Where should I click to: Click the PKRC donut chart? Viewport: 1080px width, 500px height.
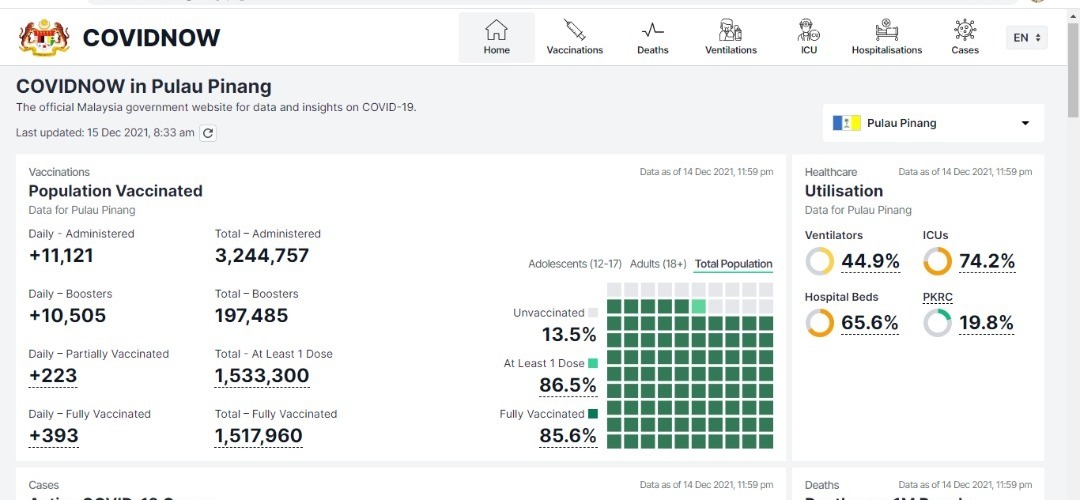point(937,323)
